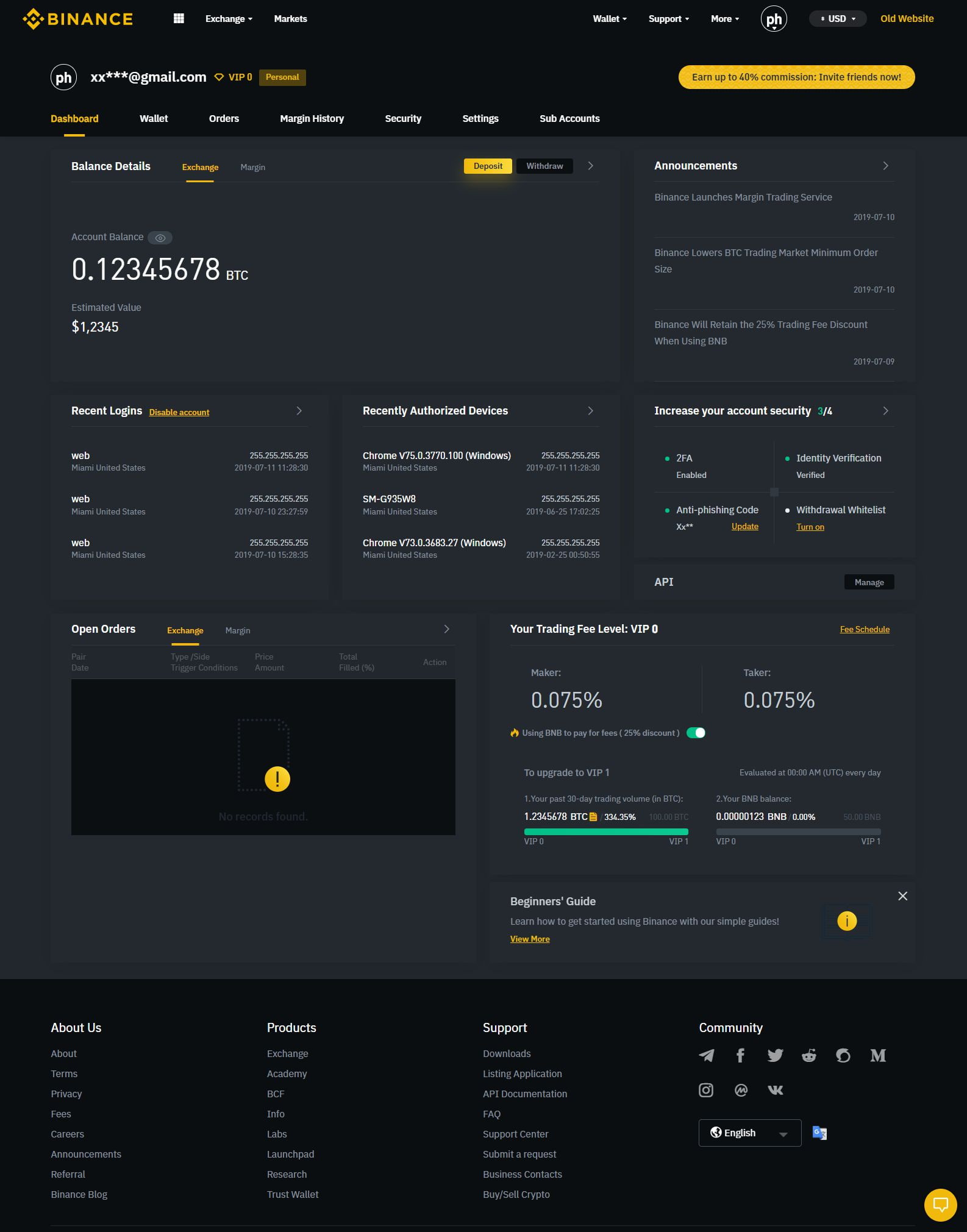Click the Disable account link
This screenshot has height=1232, width=967.
pos(179,413)
